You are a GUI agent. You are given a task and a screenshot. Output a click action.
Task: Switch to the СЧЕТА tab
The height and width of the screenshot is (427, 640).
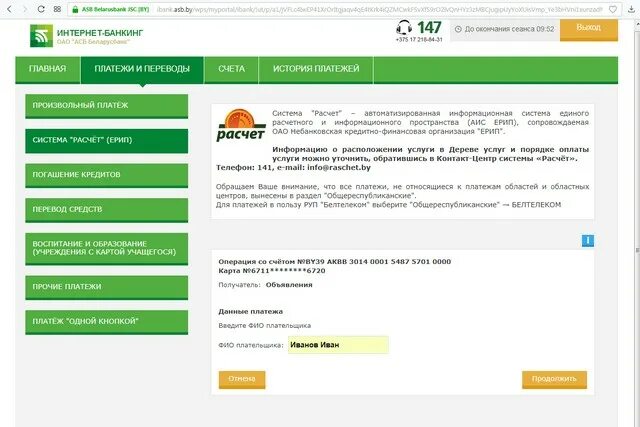(x=231, y=69)
